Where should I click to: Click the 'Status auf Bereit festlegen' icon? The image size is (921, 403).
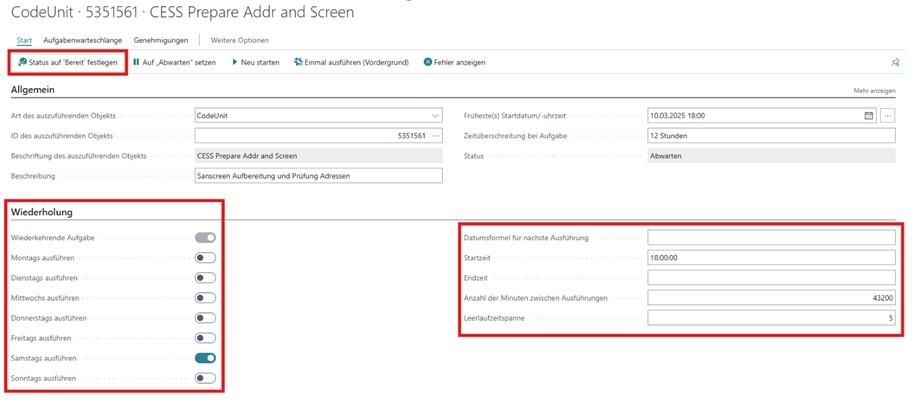(22, 62)
